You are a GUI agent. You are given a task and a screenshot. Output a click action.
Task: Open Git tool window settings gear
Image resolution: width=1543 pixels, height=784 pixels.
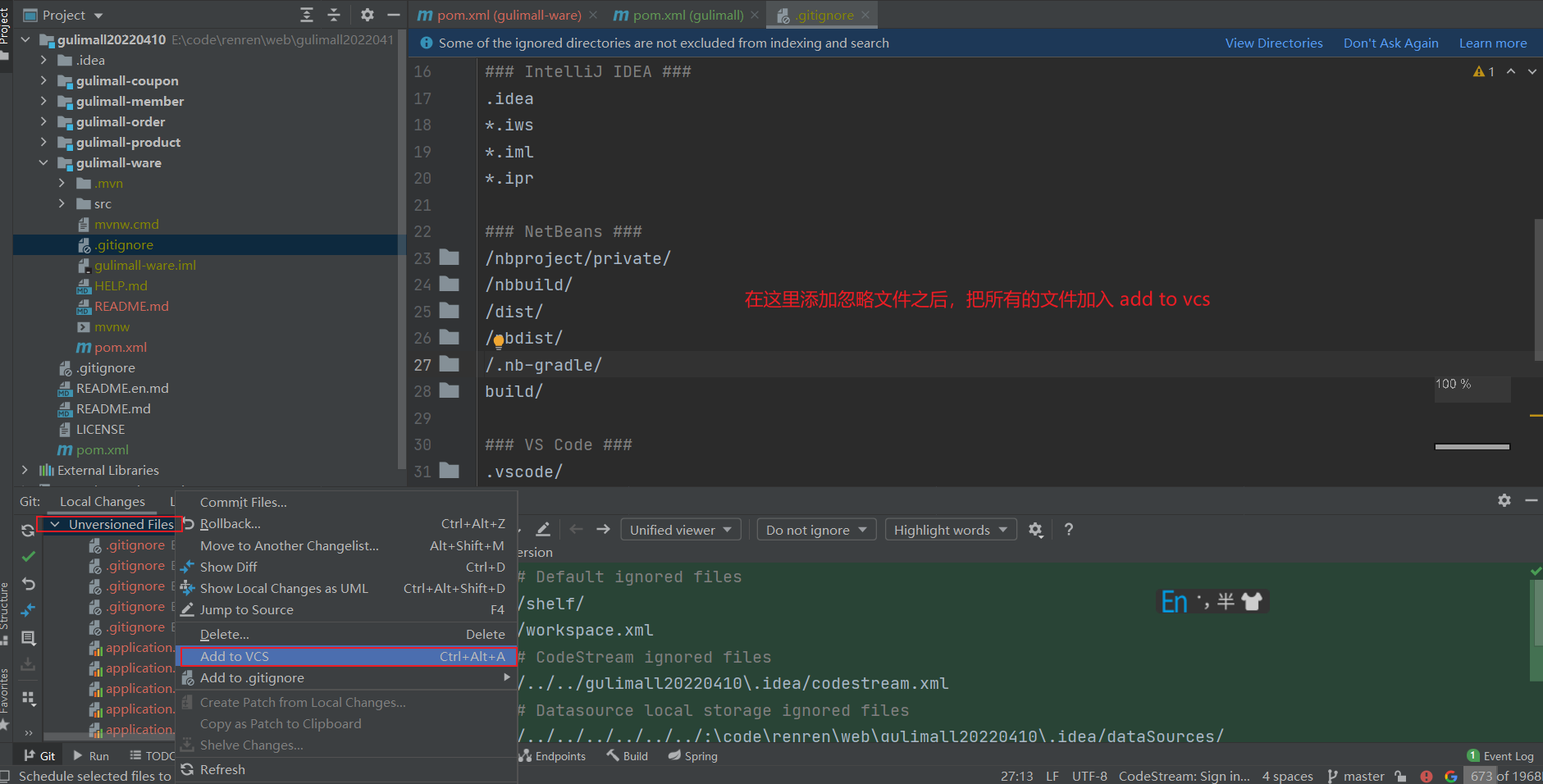1504,500
